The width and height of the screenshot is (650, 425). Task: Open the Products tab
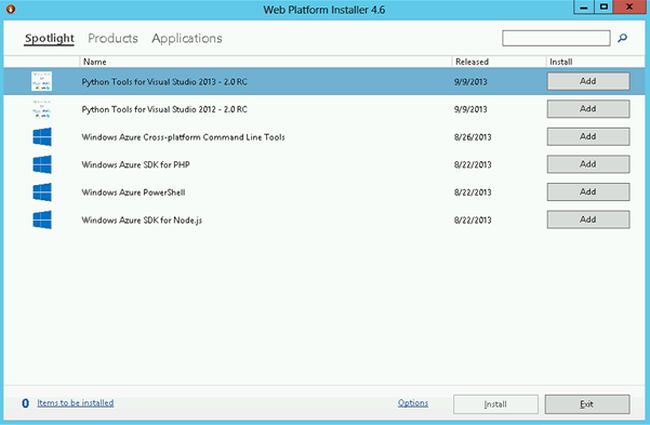click(x=113, y=38)
